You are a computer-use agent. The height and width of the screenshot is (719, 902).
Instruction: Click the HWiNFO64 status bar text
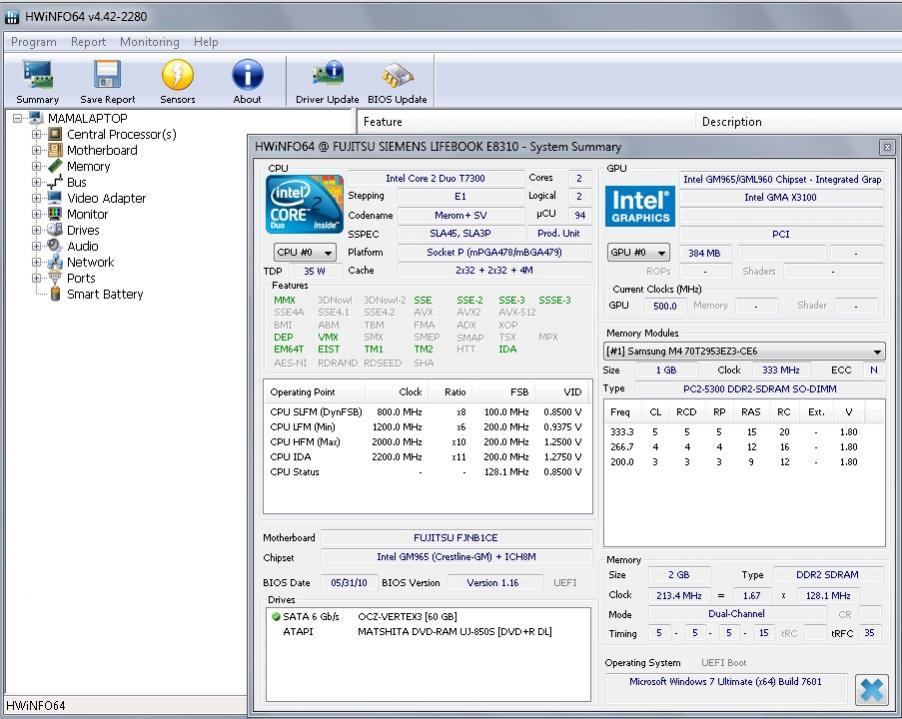(x=36, y=706)
